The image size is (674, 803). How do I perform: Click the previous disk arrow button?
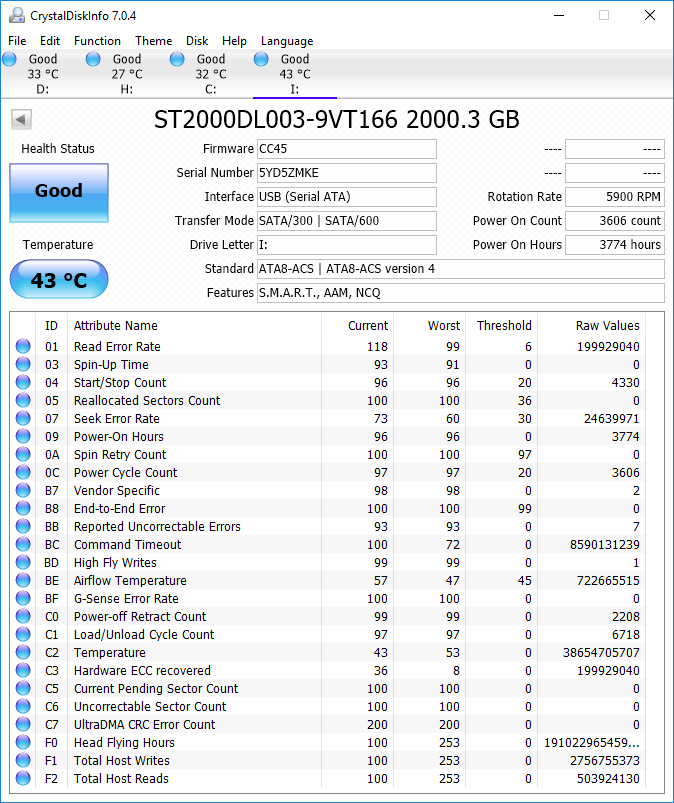(x=21, y=120)
